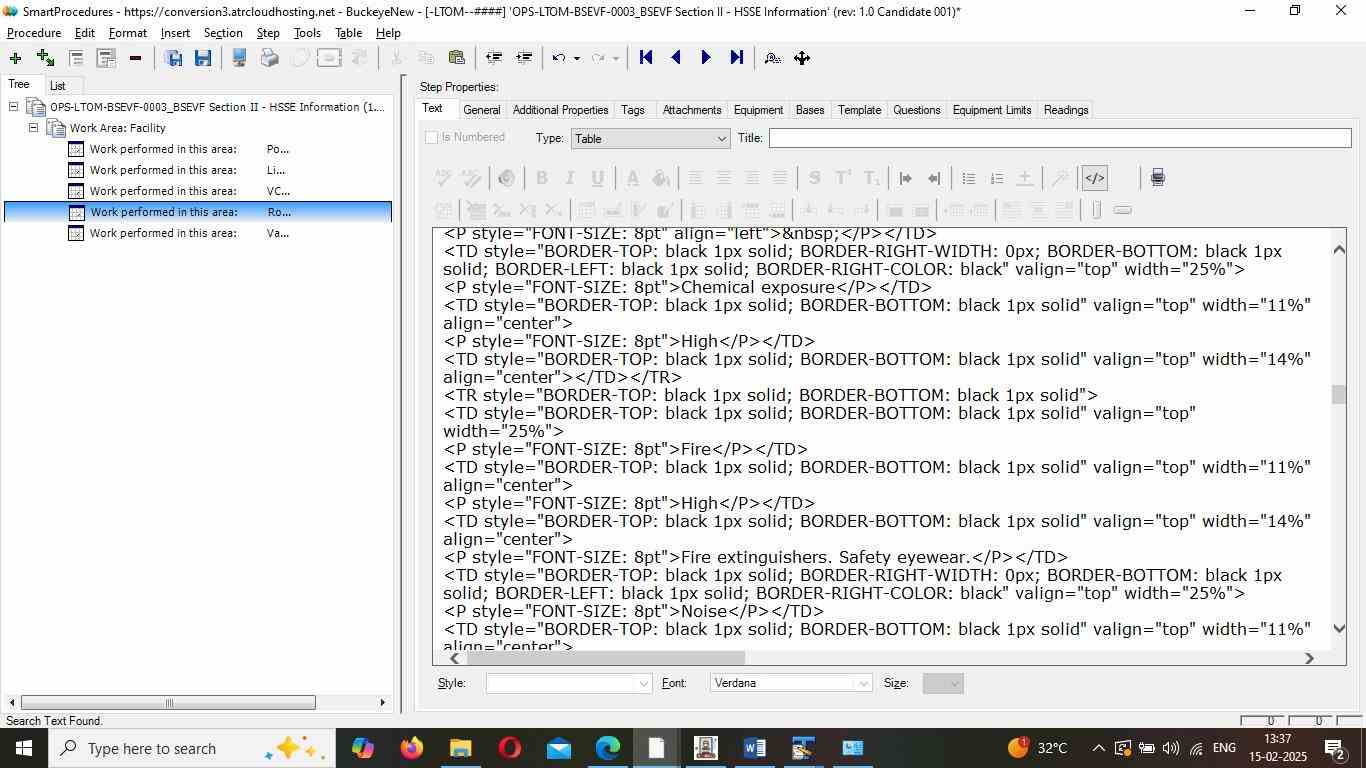Click the numbered list icon
Image resolution: width=1366 pixels, height=768 pixels.
(996, 178)
